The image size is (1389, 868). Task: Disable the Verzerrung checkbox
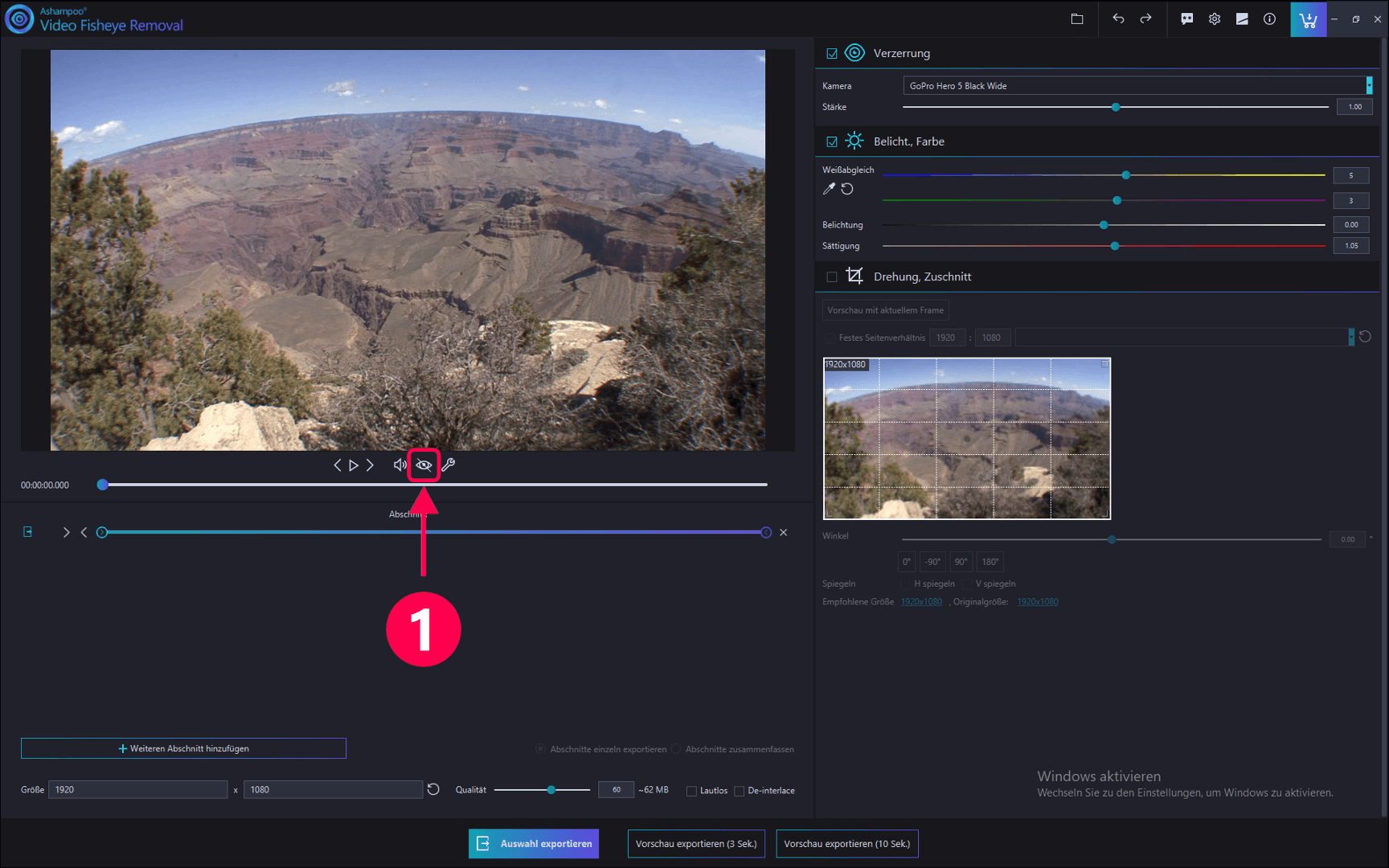832,54
